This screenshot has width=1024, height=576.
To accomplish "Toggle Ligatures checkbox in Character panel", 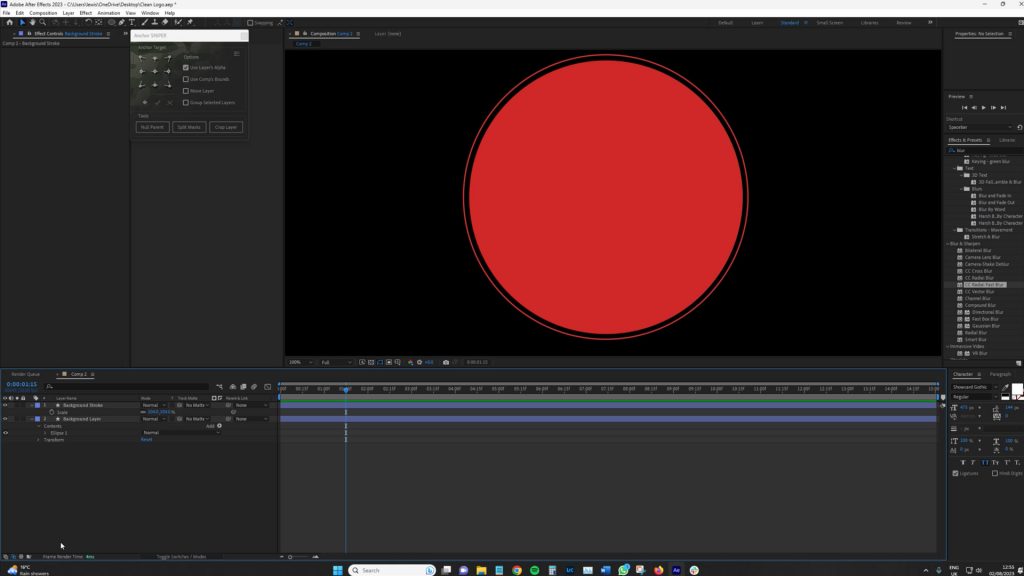I will click(x=955, y=473).
